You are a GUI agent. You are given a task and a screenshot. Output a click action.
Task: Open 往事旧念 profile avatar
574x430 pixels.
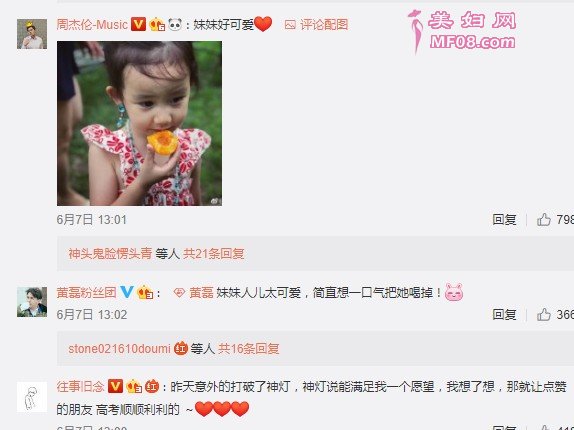click(x=32, y=397)
